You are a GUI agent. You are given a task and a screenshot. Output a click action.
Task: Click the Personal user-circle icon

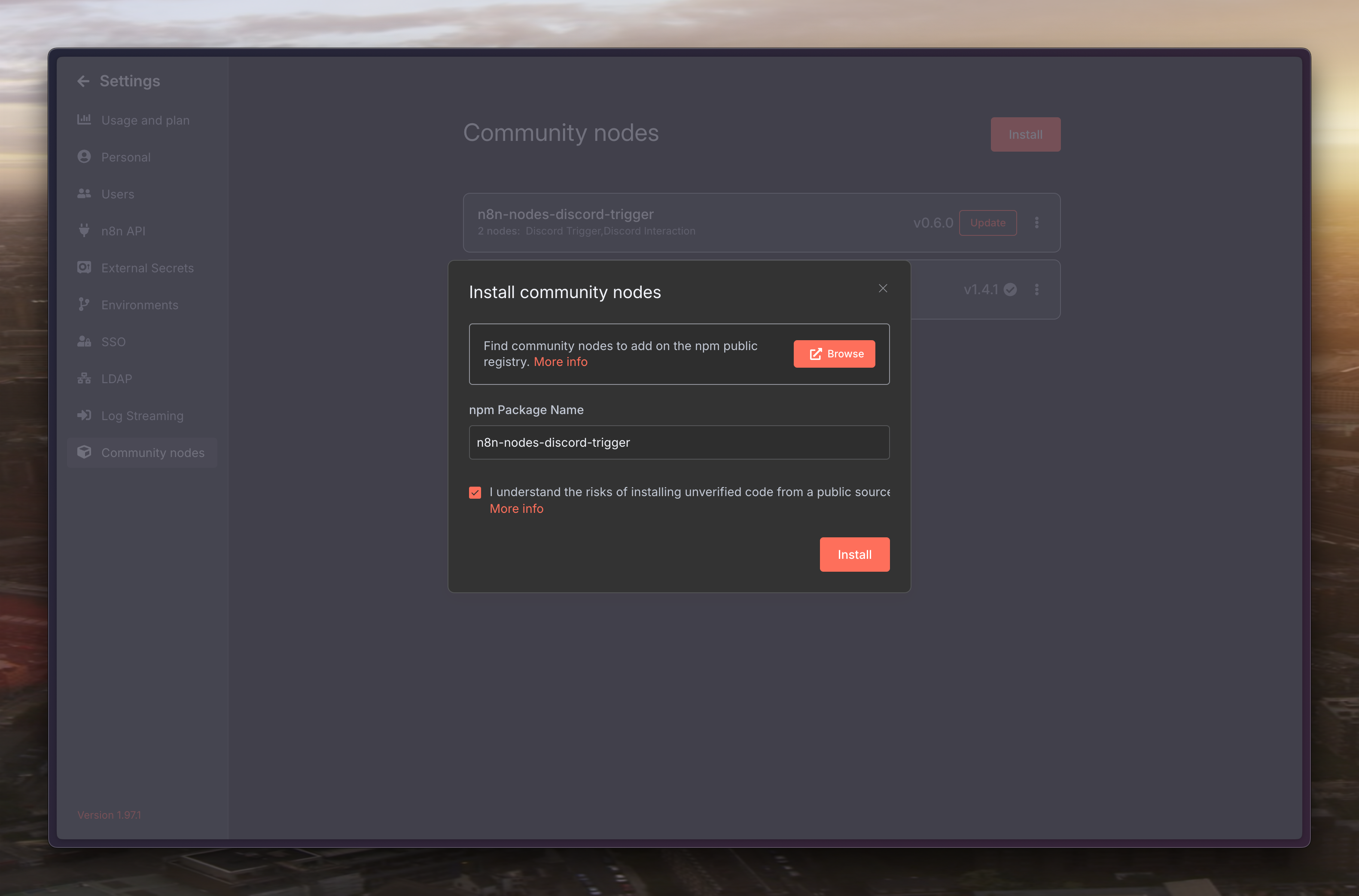click(84, 157)
